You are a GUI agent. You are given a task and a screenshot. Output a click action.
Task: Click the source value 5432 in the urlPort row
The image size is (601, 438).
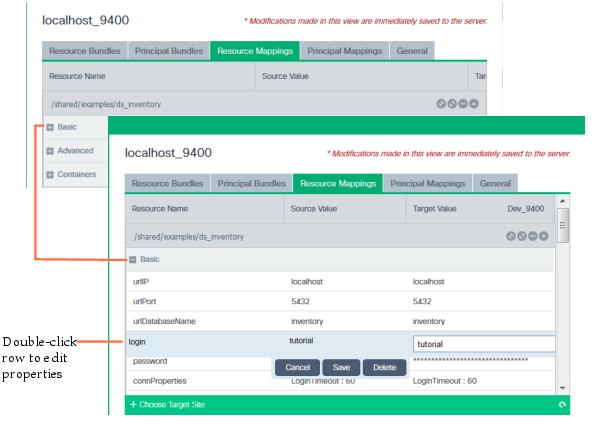tap(300, 302)
